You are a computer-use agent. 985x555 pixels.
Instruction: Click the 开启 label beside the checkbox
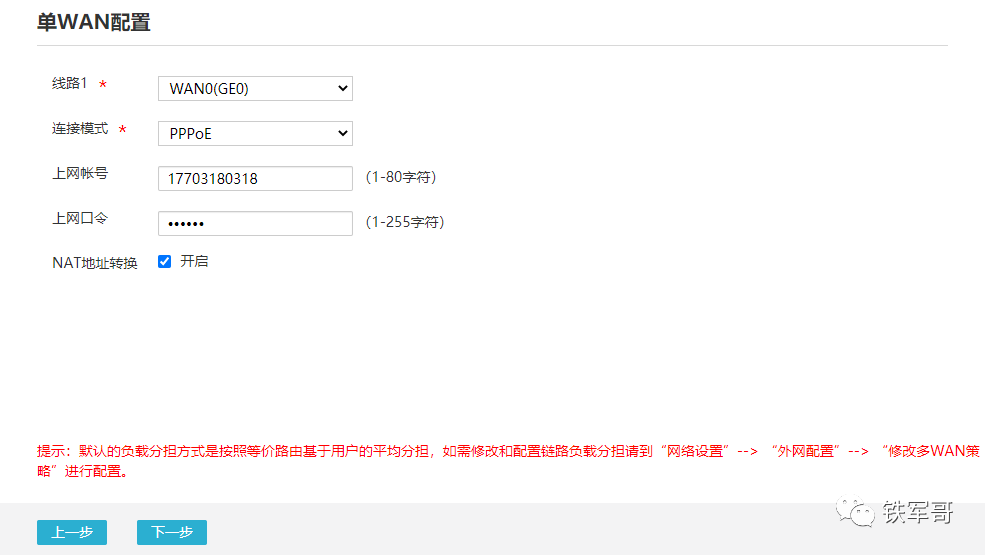(x=194, y=262)
